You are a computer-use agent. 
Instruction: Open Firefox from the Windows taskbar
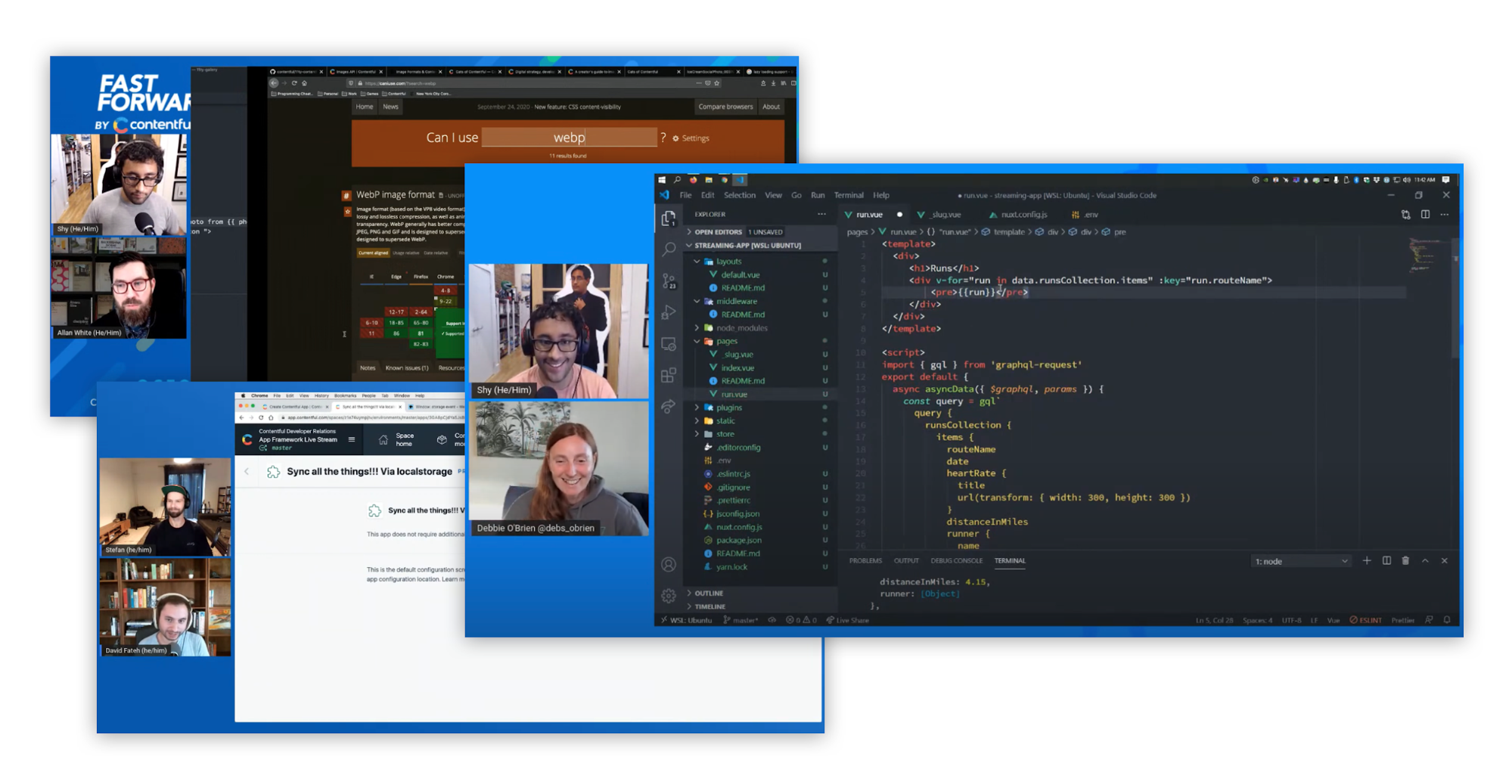coord(693,180)
